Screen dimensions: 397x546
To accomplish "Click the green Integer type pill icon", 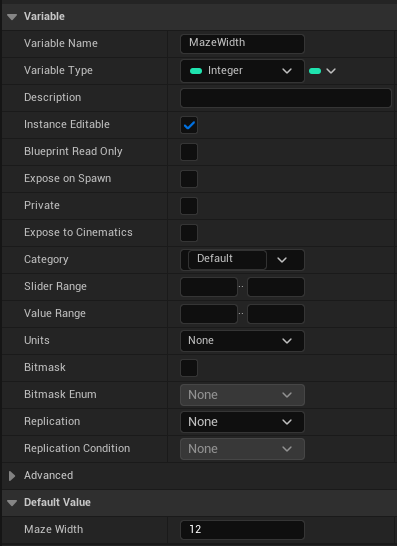I will pos(196,71).
